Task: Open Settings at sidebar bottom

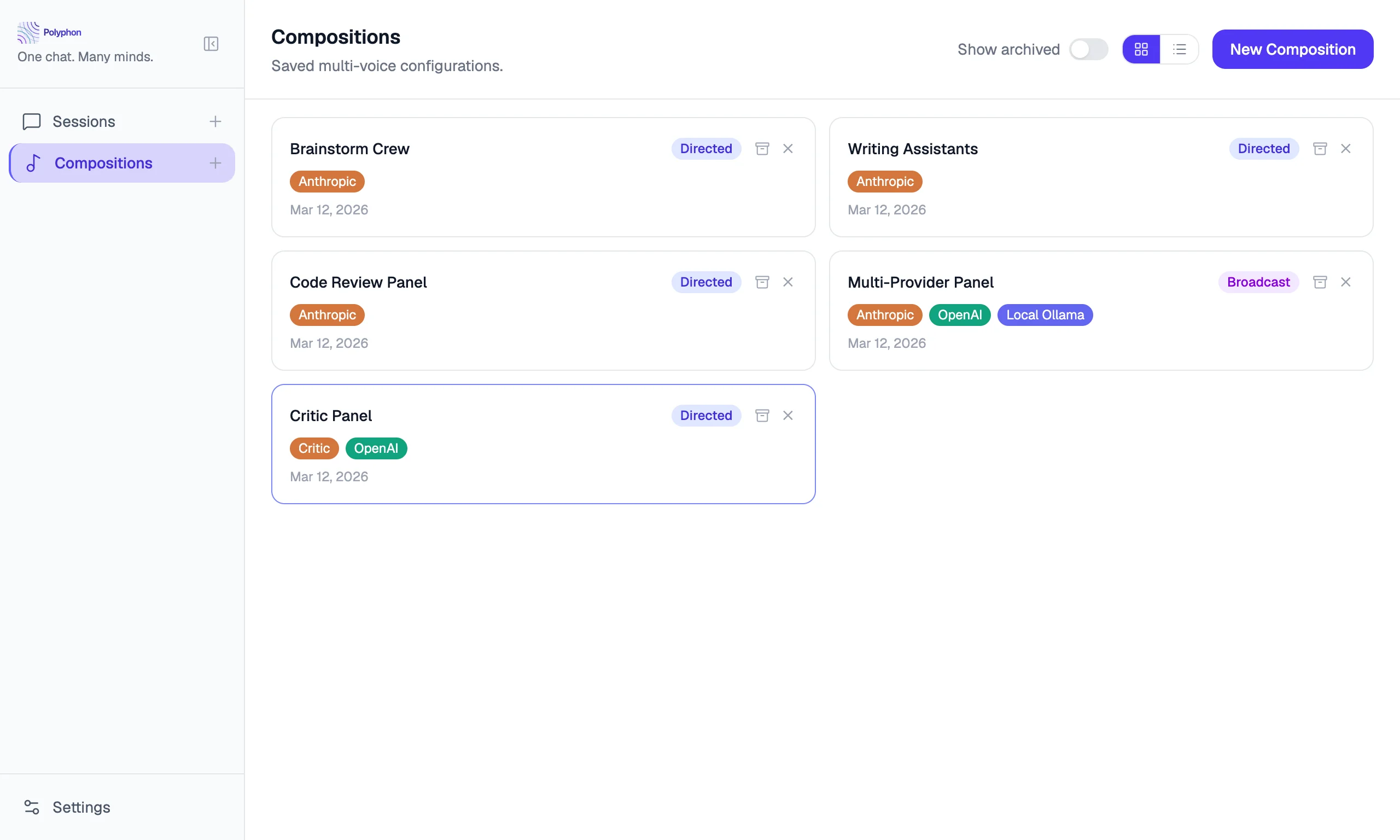Action: [x=81, y=807]
